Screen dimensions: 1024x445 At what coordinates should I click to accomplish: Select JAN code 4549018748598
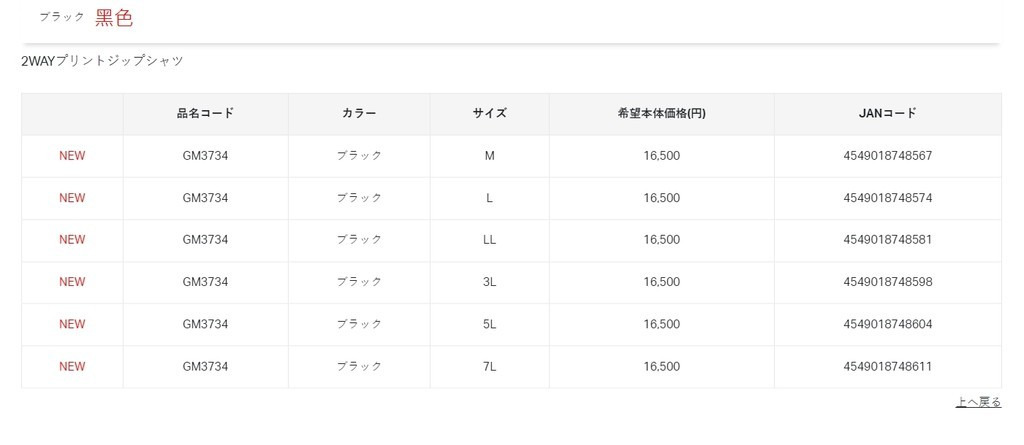tap(887, 282)
